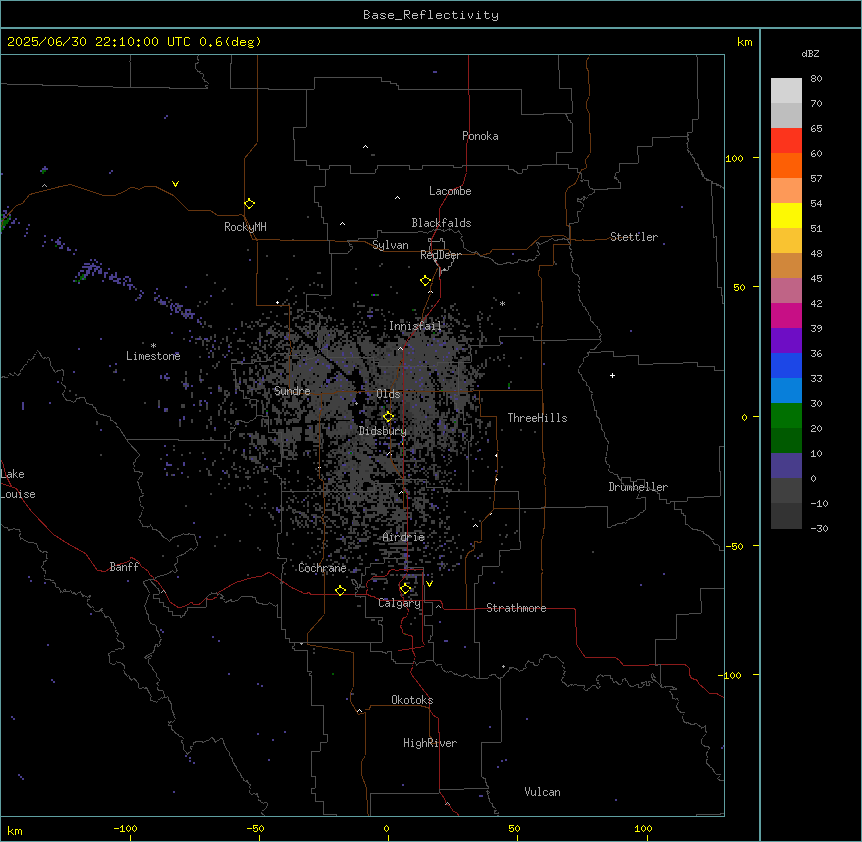Click the Ponoka city label
The height and width of the screenshot is (842, 862).
click(480, 136)
